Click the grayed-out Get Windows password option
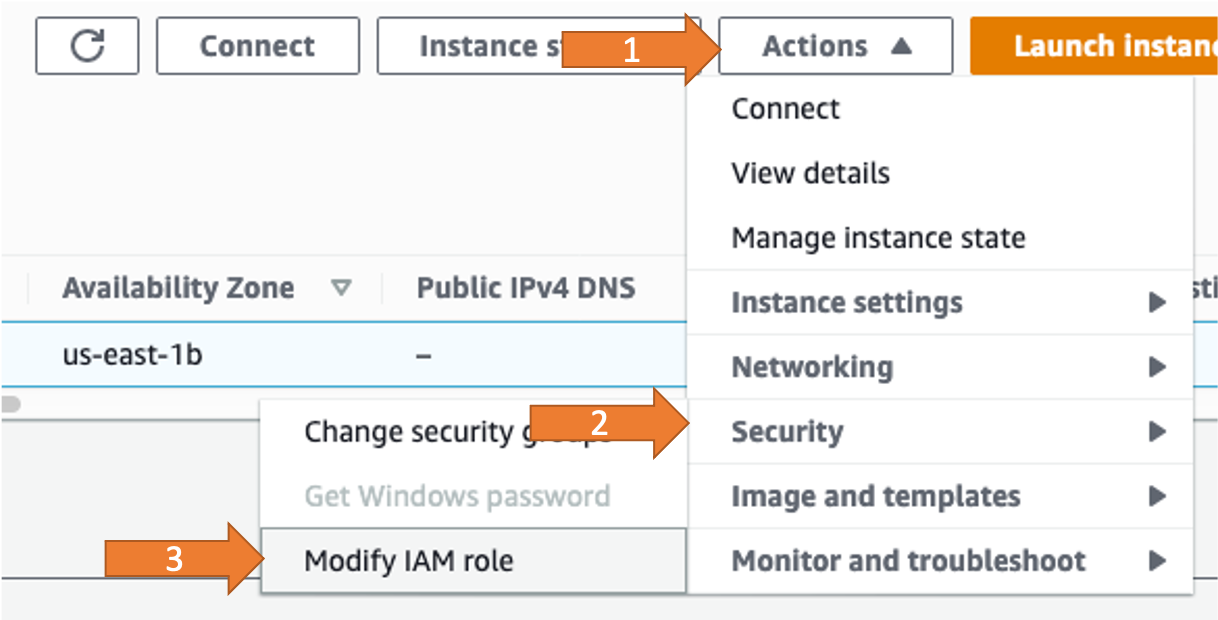 458,496
